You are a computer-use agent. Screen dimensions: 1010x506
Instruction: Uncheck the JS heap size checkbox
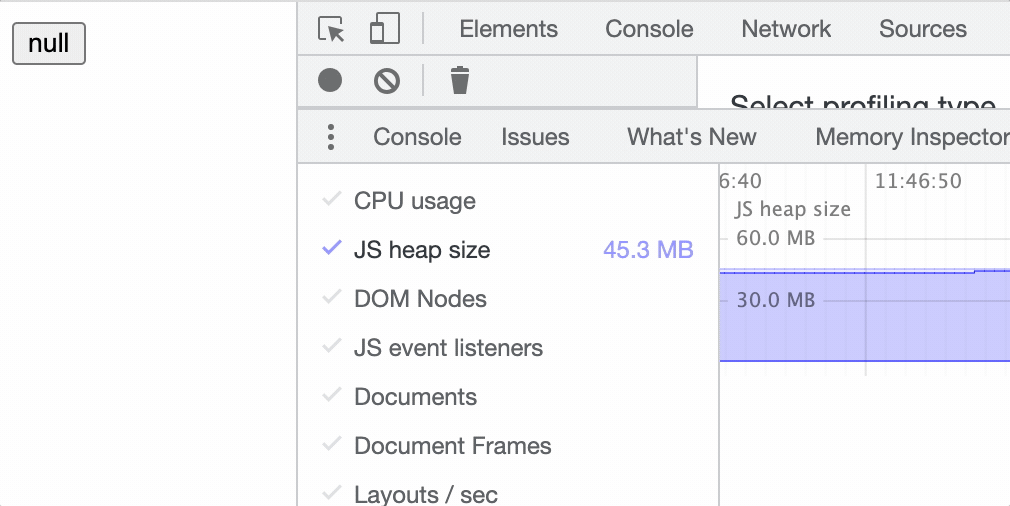(x=332, y=250)
